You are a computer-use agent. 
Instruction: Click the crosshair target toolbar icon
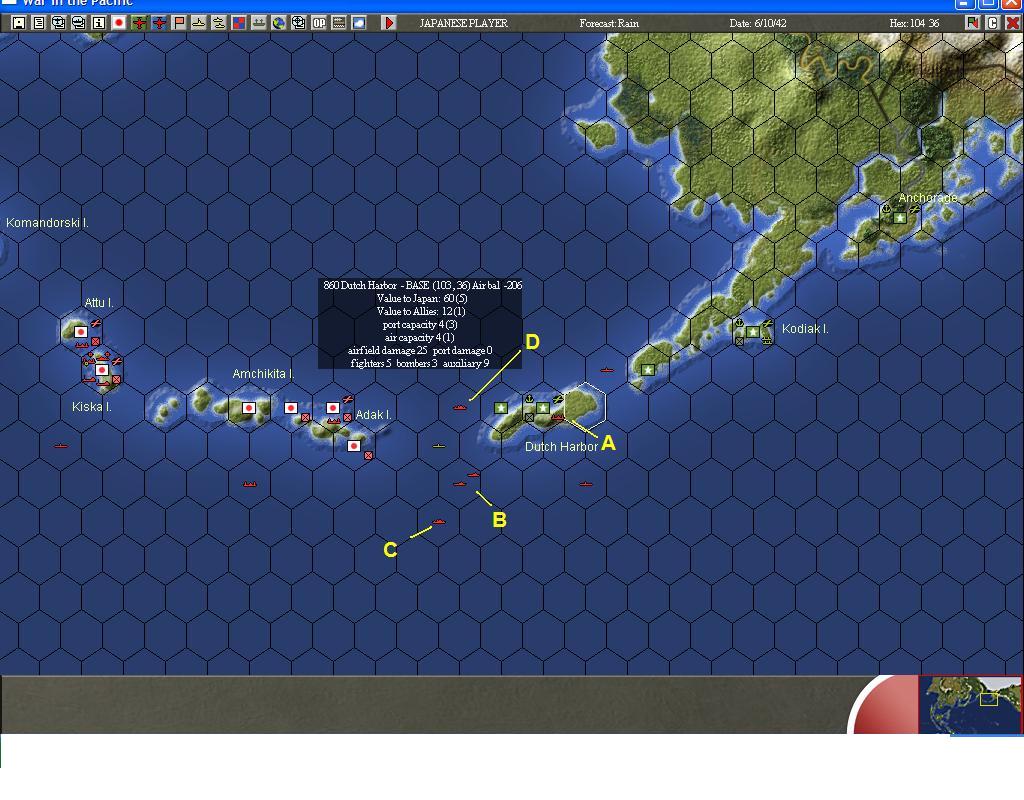pos(298,23)
